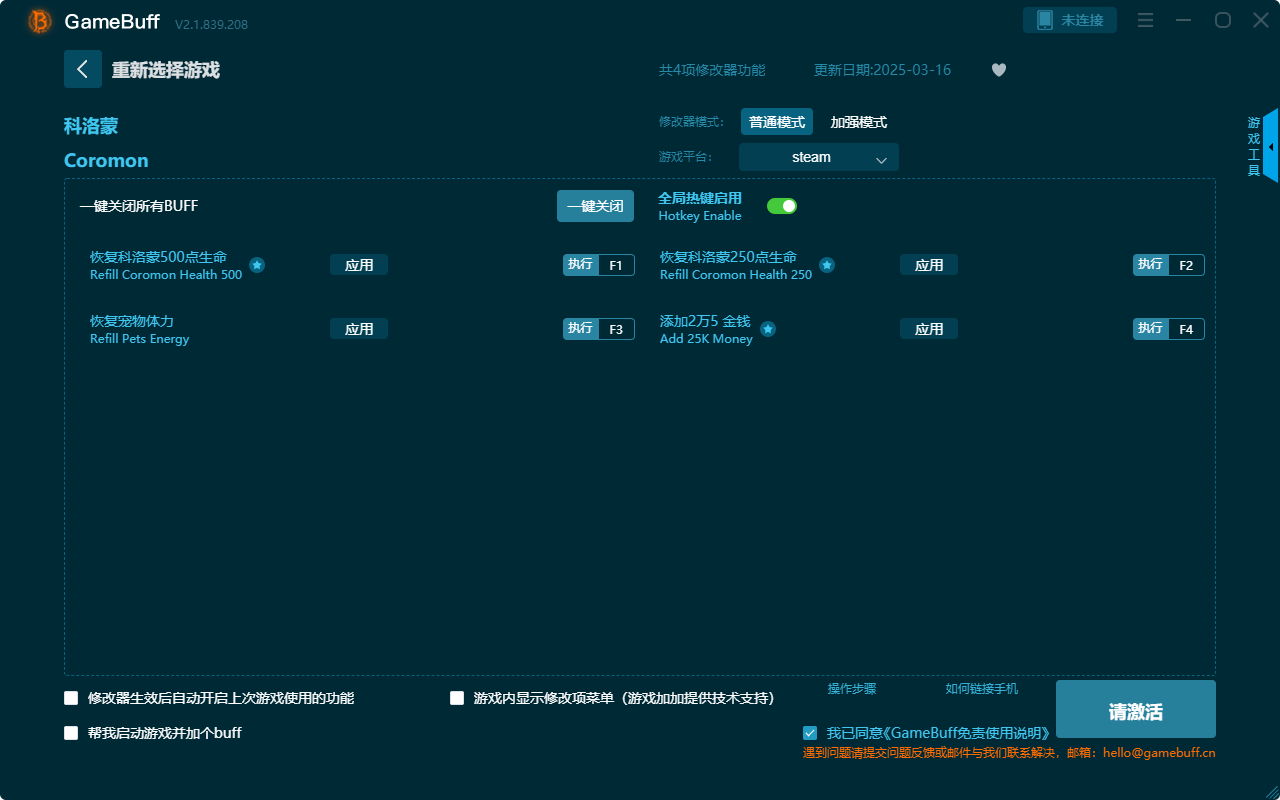Open the 如何链接手机 link
This screenshot has height=800, width=1280.
(980, 689)
